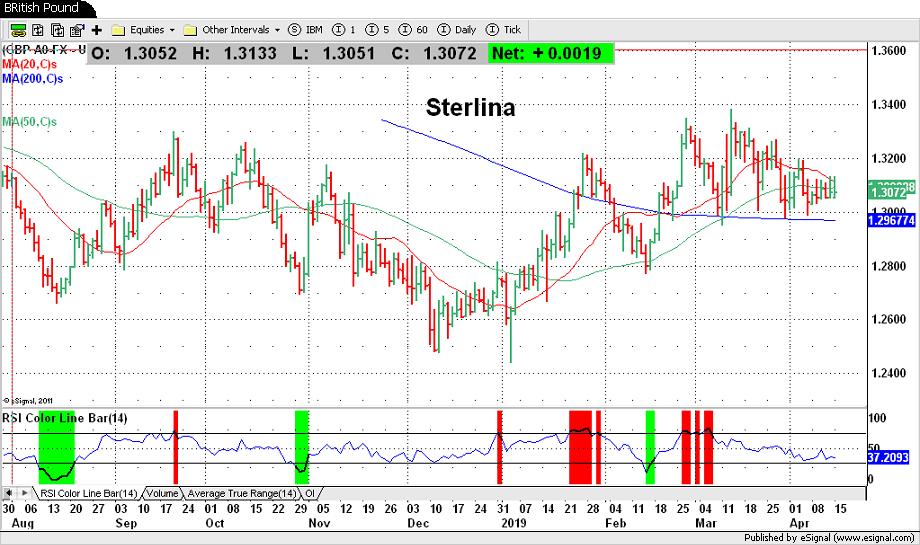The width and height of the screenshot is (920, 545).
Task: Click the Nov label on time axis
Action: coord(319,522)
